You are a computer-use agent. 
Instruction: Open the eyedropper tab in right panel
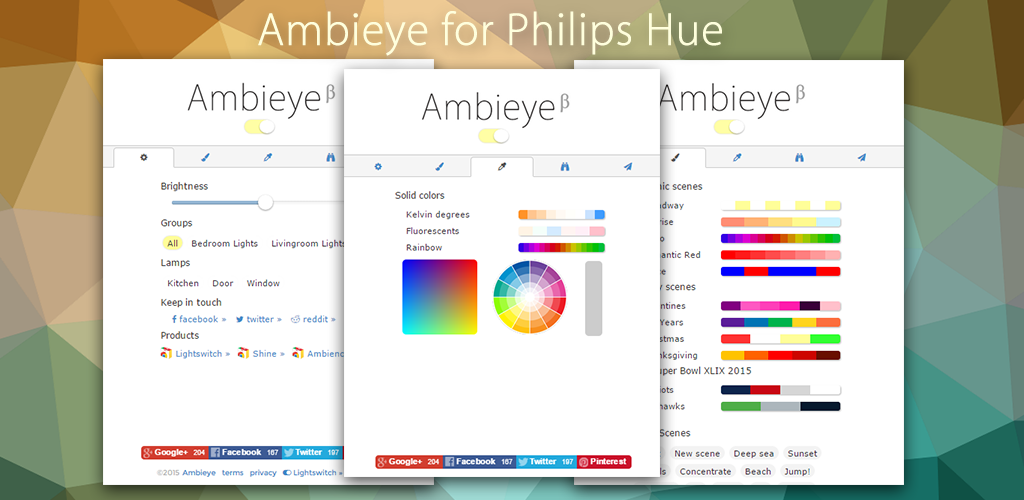click(737, 157)
